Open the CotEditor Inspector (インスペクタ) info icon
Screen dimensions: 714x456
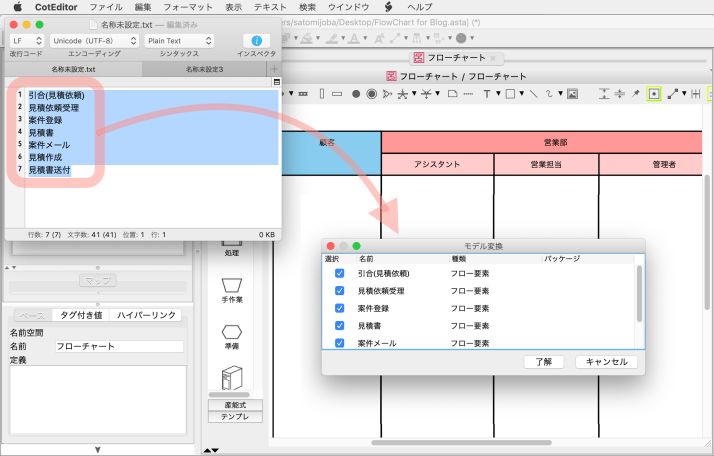pos(257,40)
